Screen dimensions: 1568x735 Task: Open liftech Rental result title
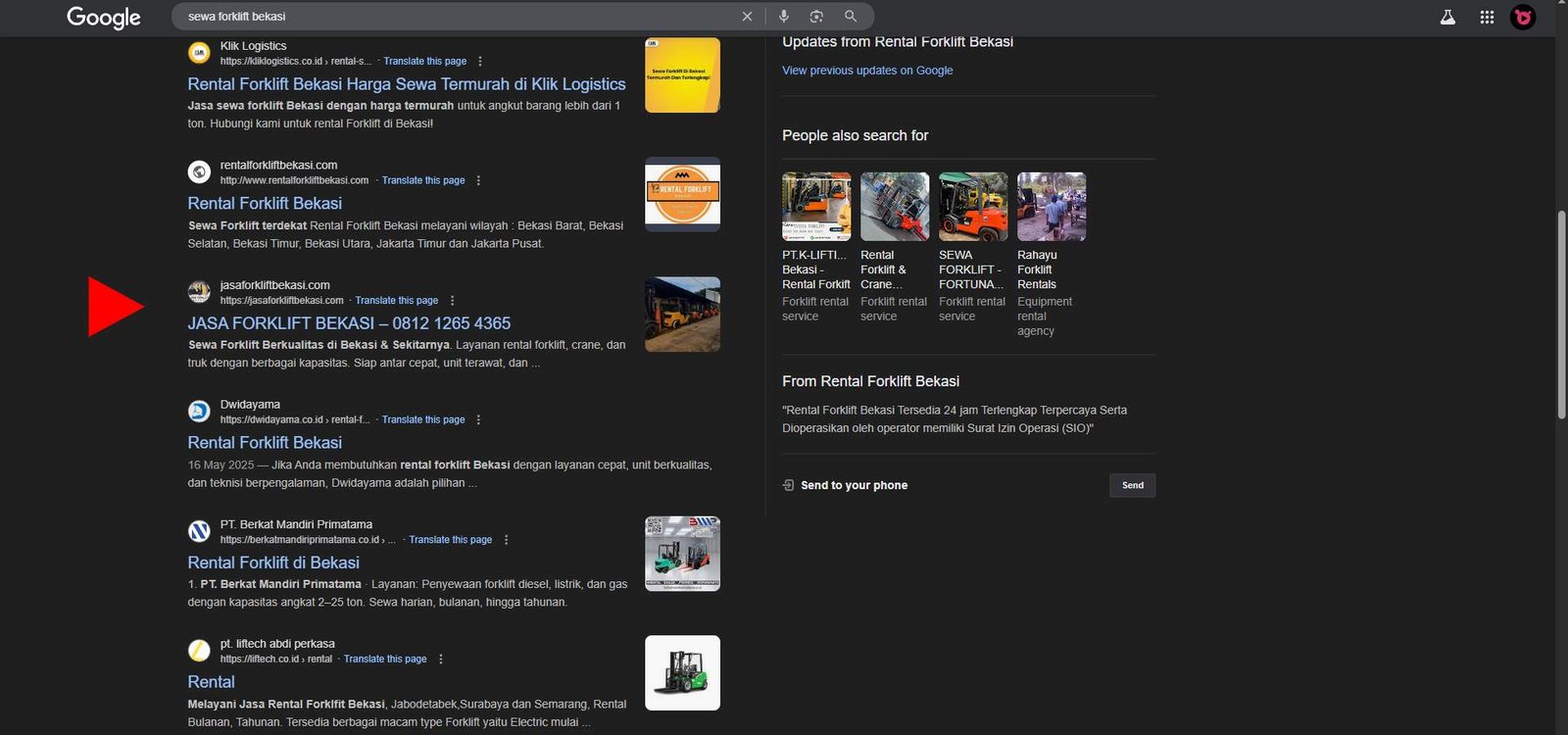coord(211,682)
